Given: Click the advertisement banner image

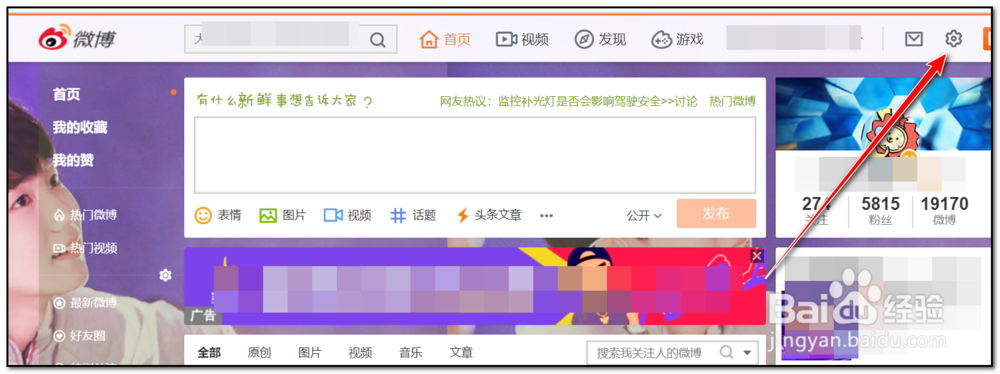Looking at the screenshot, I should pyautogui.click(x=475, y=287).
